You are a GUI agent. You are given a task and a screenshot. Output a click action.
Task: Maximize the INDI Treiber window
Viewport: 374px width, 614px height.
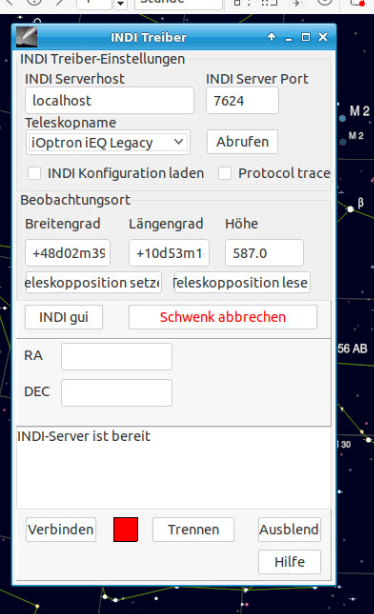(x=305, y=37)
